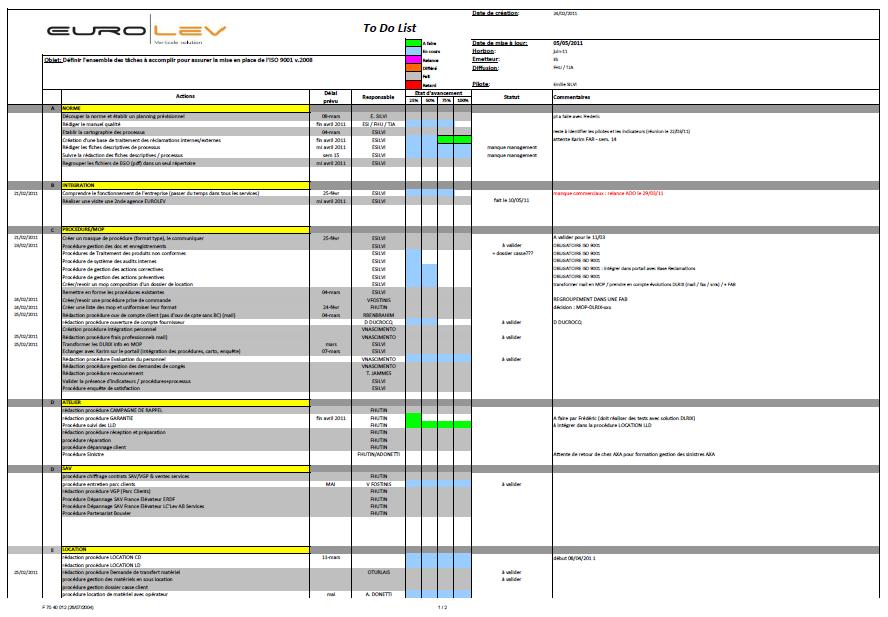Click the "V FOSTINIS" cell in the SAV section
Image resolution: width=888 pixels, height=617 pixels.
[378, 484]
